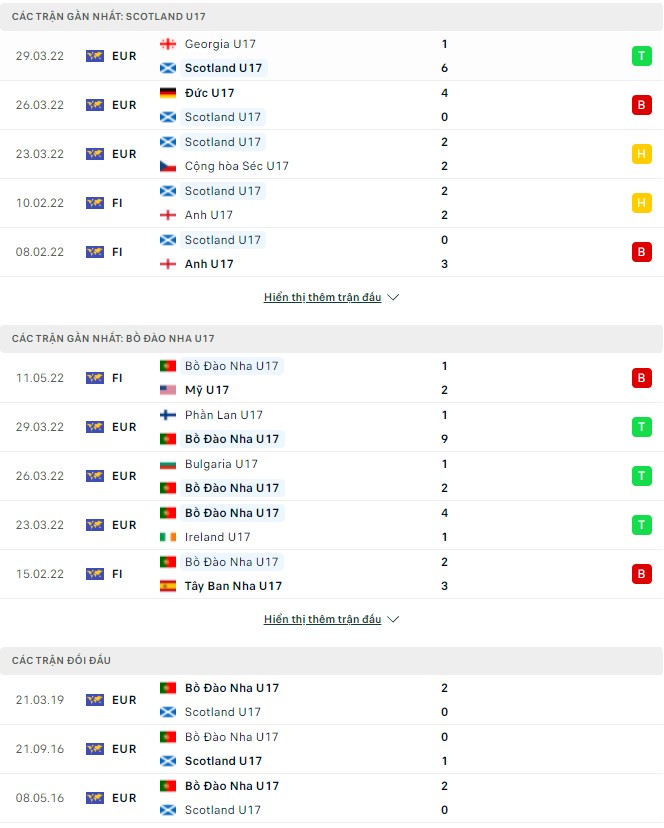Open the Scotland U17 team page link
Image resolution: width=664 pixels, height=828 pixels.
[x=223, y=68]
